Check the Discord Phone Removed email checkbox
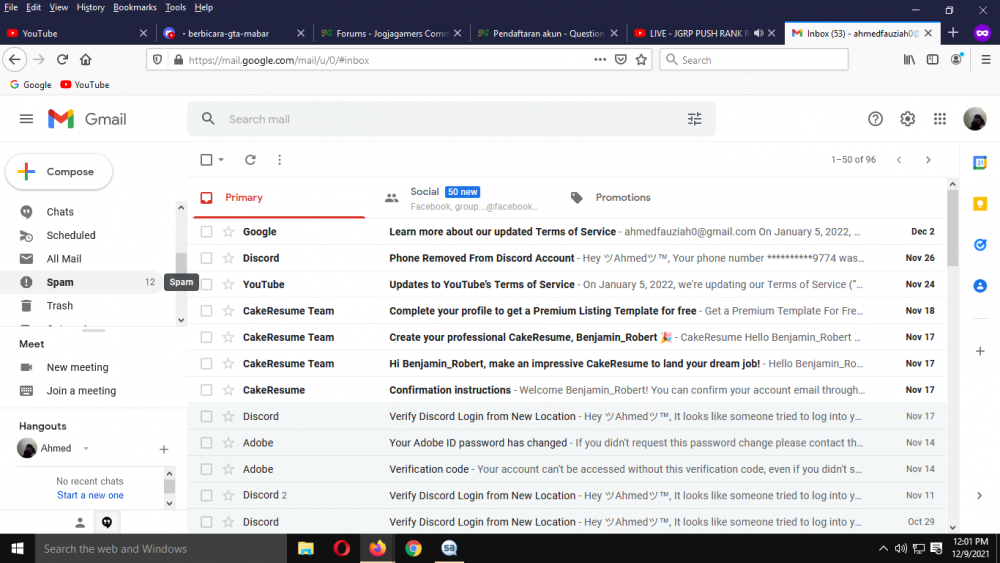Image resolution: width=1000 pixels, height=563 pixels. (x=206, y=258)
